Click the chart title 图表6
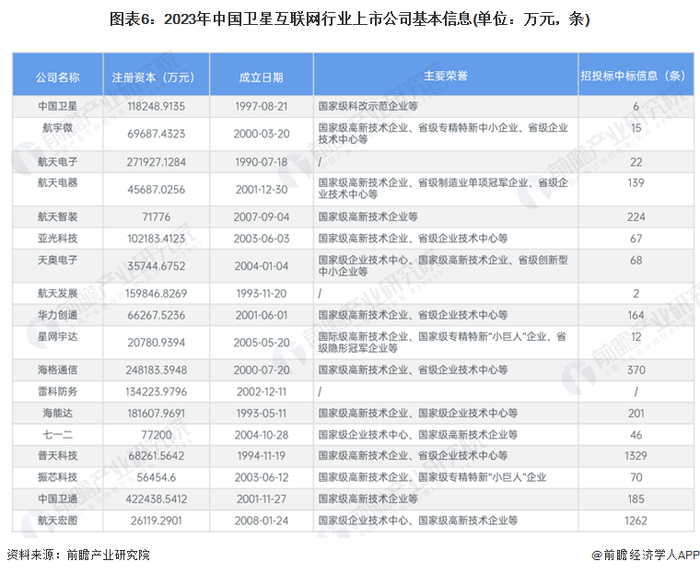Screen dimensions: 700x574 point(350,19)
